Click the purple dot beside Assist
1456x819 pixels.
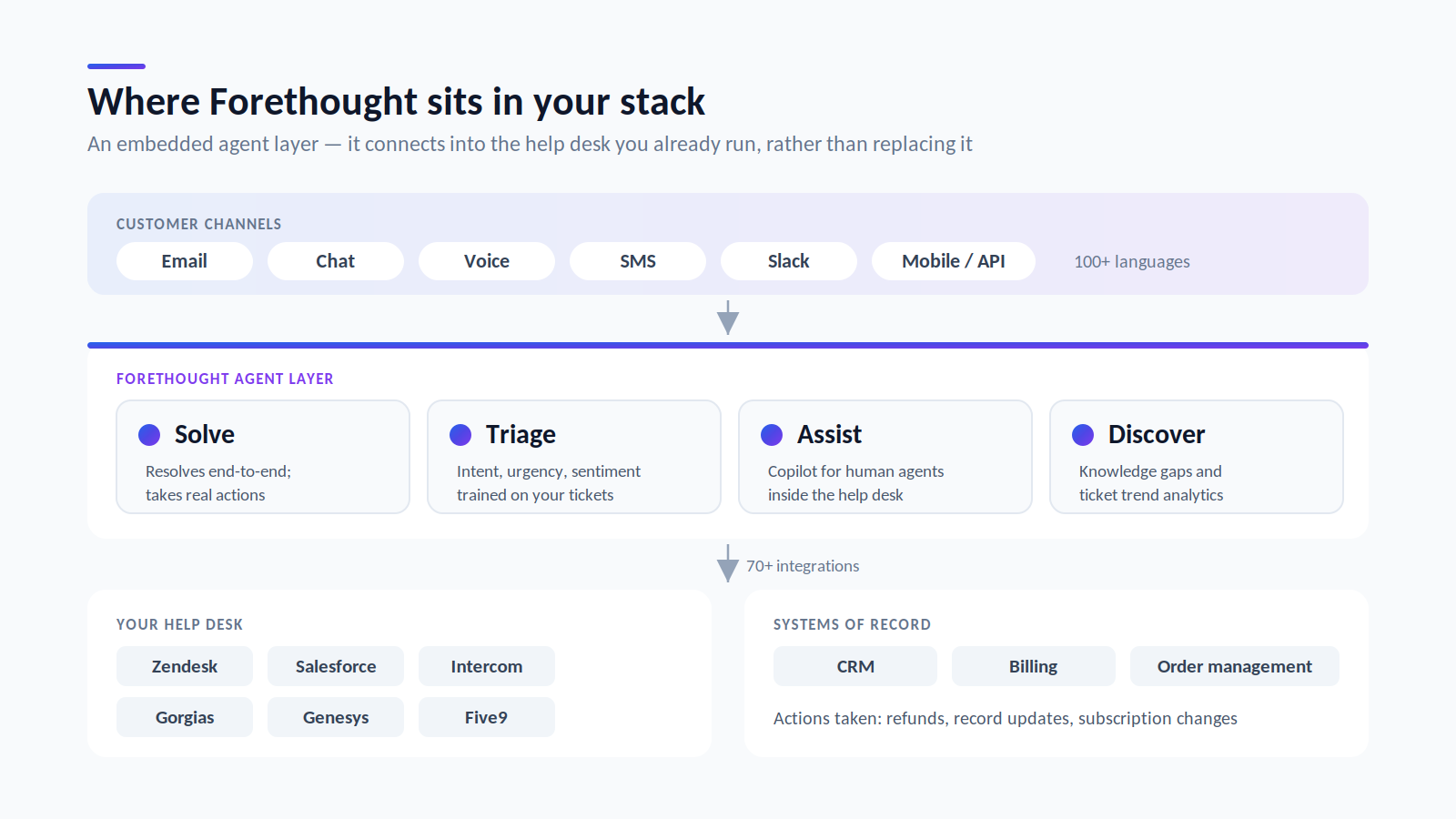772,435
